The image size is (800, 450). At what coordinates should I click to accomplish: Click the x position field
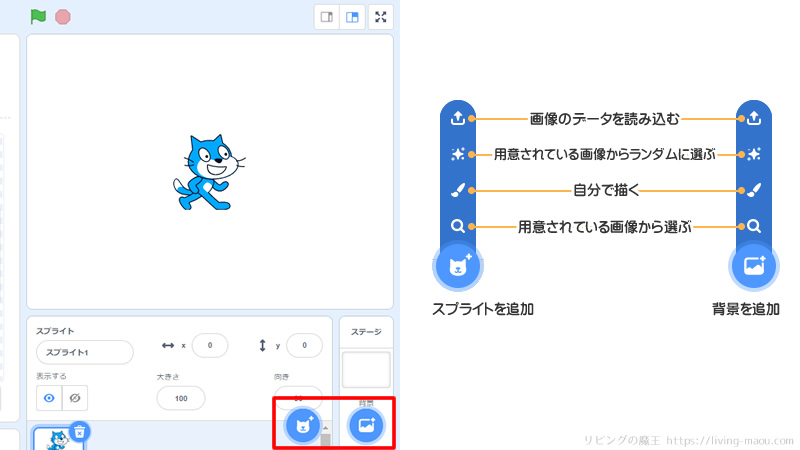[210, 345]
